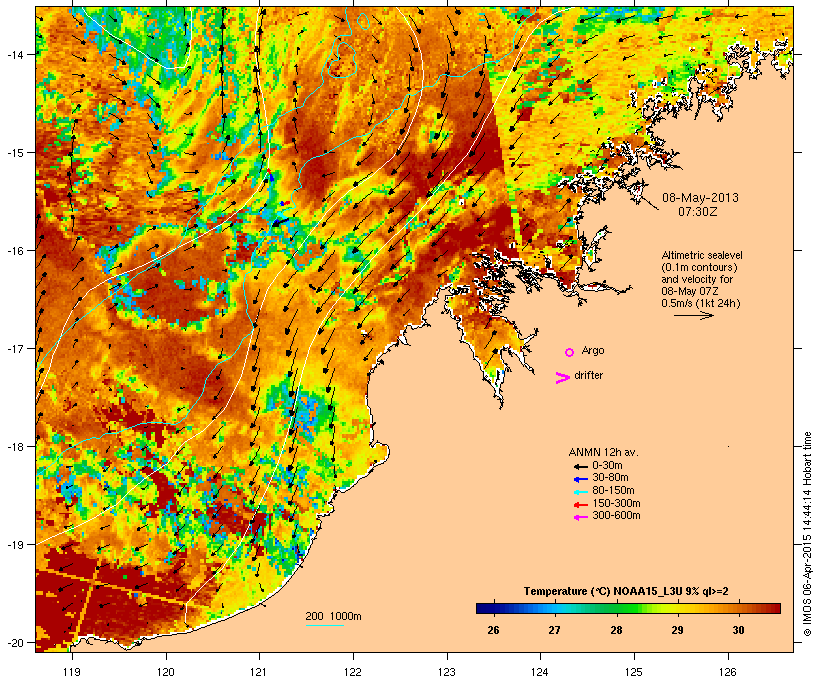Click the ANMN 12h av. legend heading
820x680 pixels.
(x=603, y=452)
